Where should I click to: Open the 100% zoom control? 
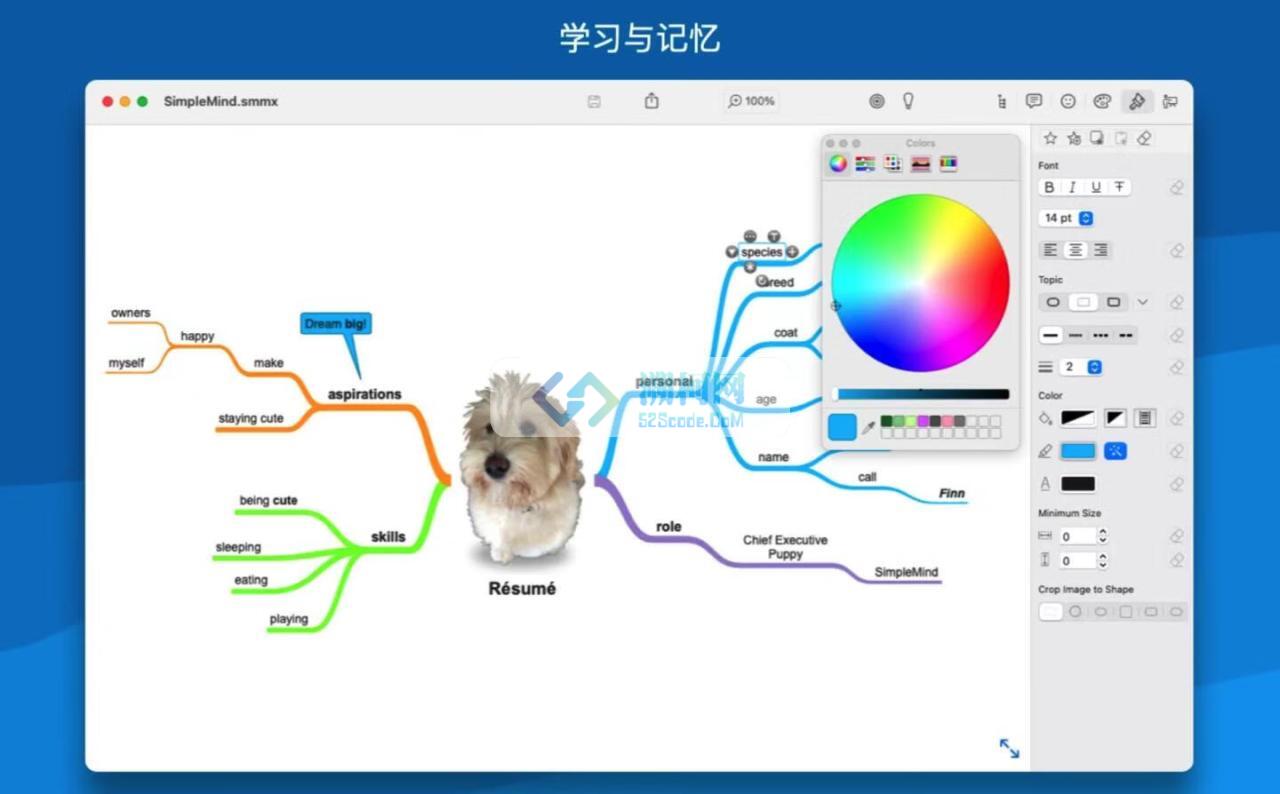tap(752, 101)
